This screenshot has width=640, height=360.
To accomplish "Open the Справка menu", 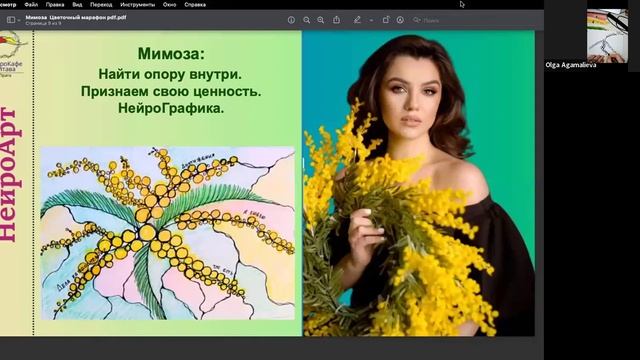I will coord(195,4).
